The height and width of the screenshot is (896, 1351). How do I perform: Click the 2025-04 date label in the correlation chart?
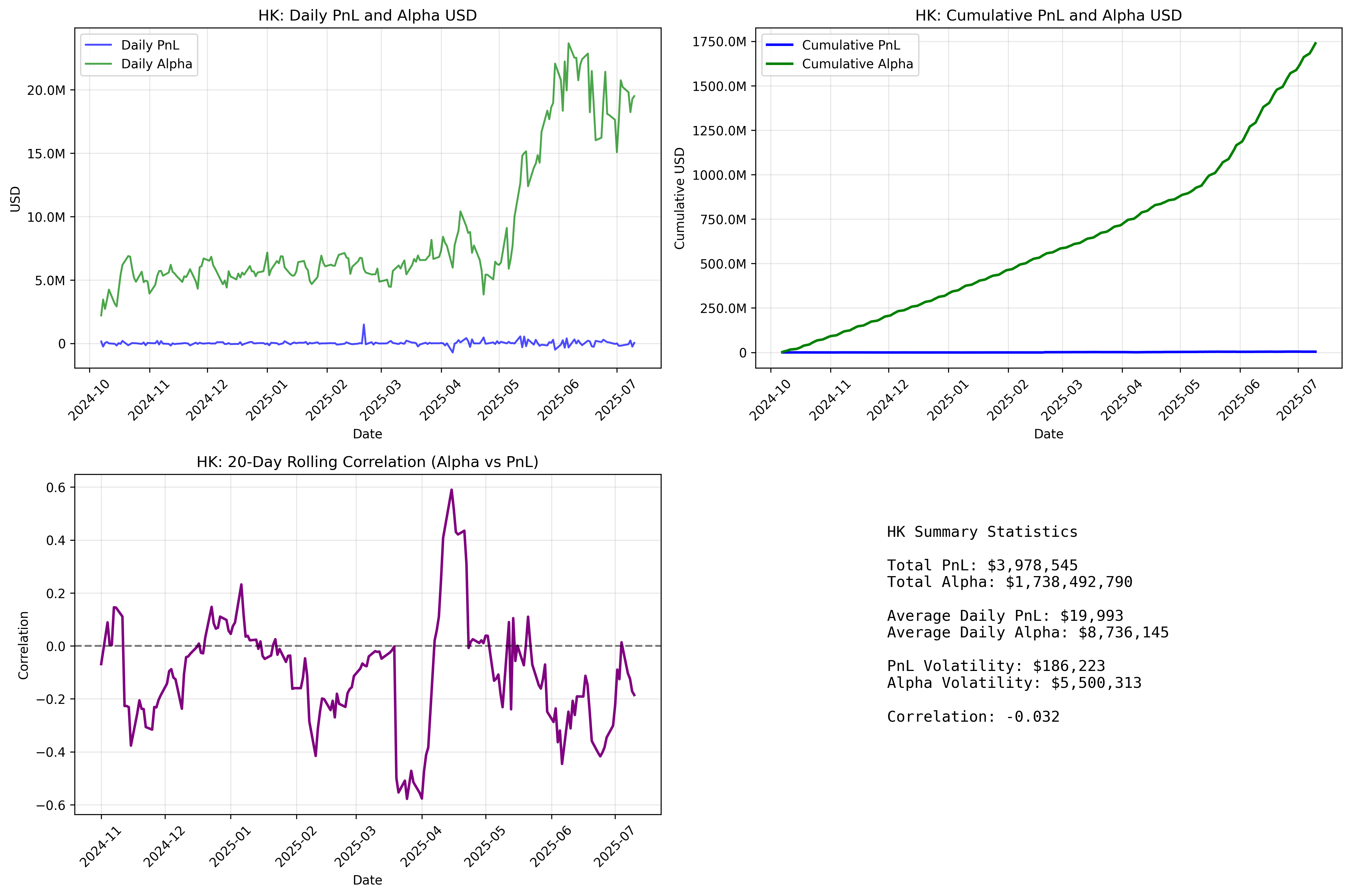tap(421, 847)
